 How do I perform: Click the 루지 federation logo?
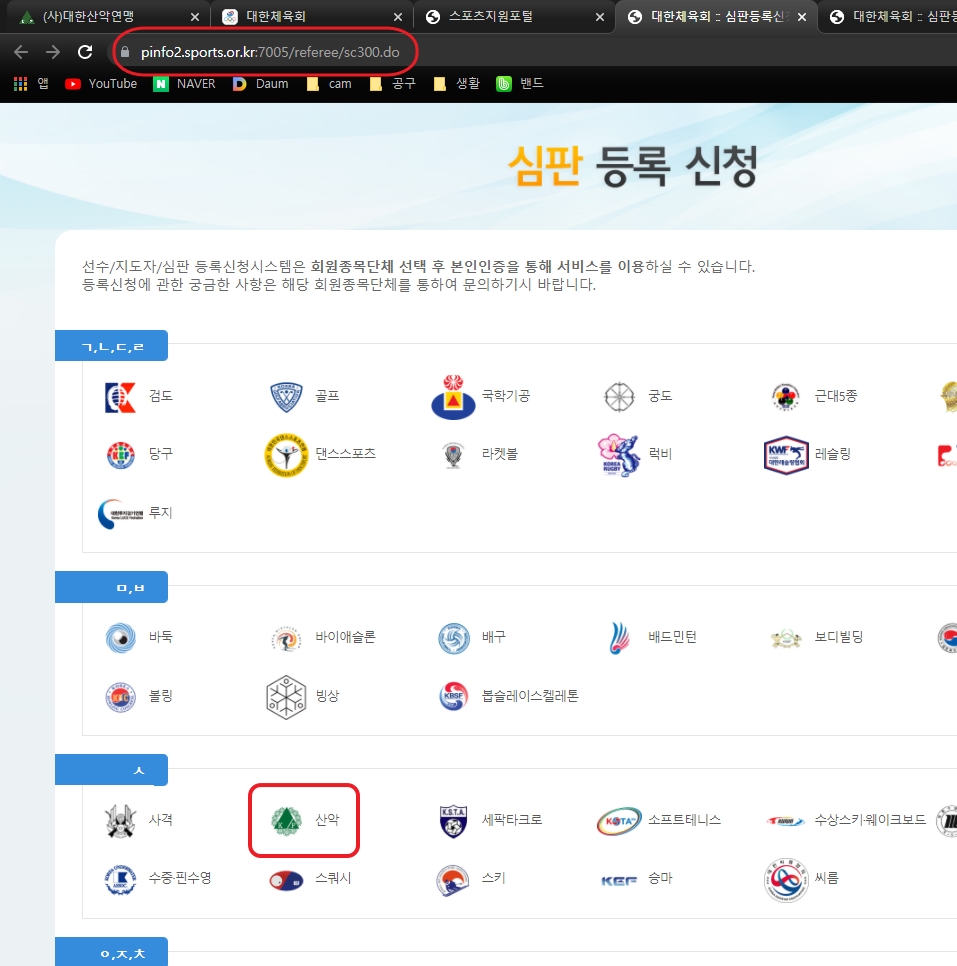pos(120,514)
